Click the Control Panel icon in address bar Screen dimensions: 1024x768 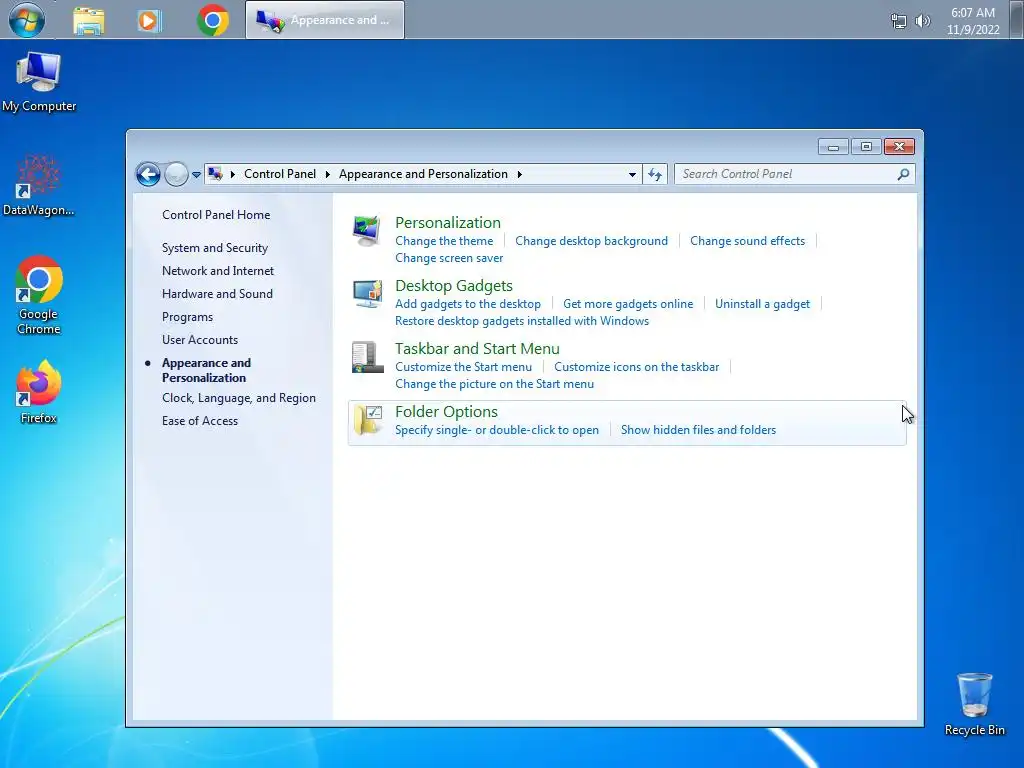coord(215,174)
